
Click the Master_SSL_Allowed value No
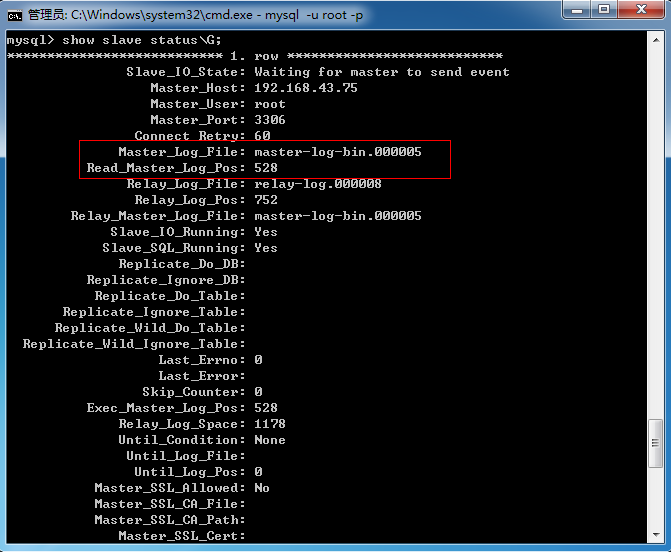point(262,488)
